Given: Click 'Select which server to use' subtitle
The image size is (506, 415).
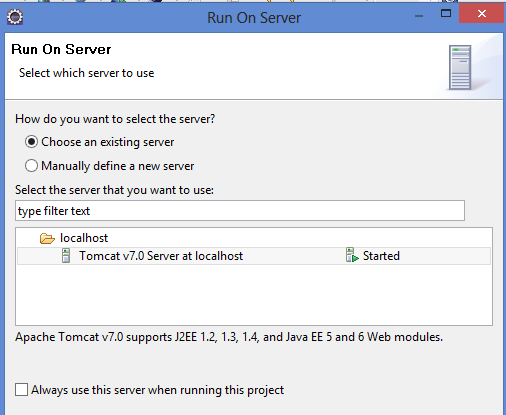Looking at the screenshot, I should pos(87,73).
